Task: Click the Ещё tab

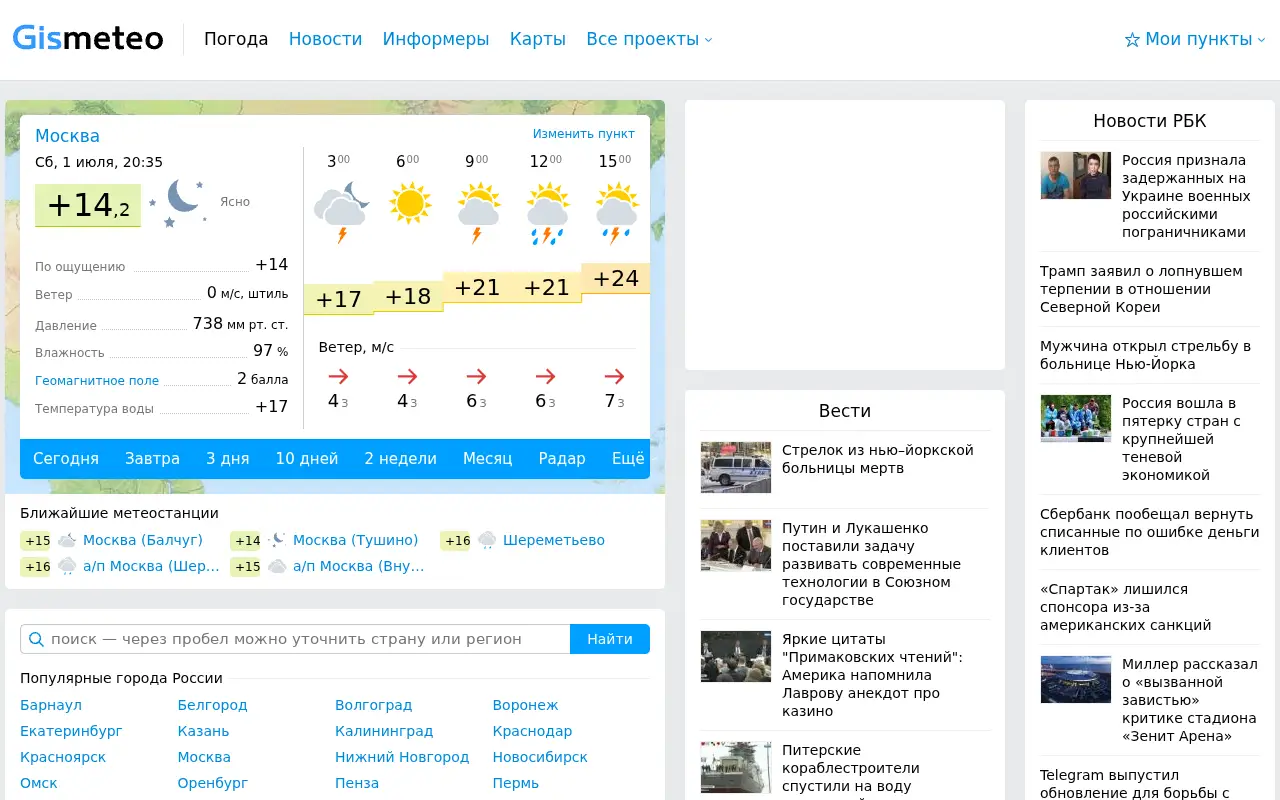Action: coord(628,459)
